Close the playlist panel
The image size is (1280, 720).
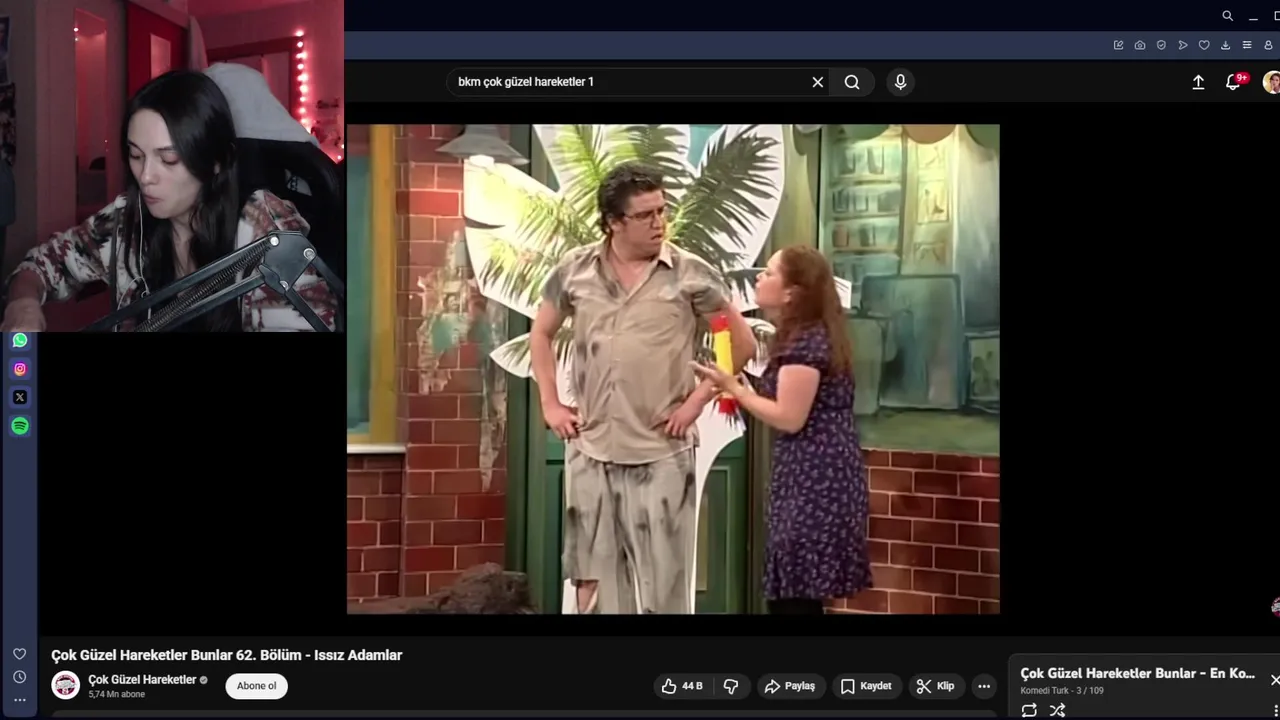coord(1274,680)
